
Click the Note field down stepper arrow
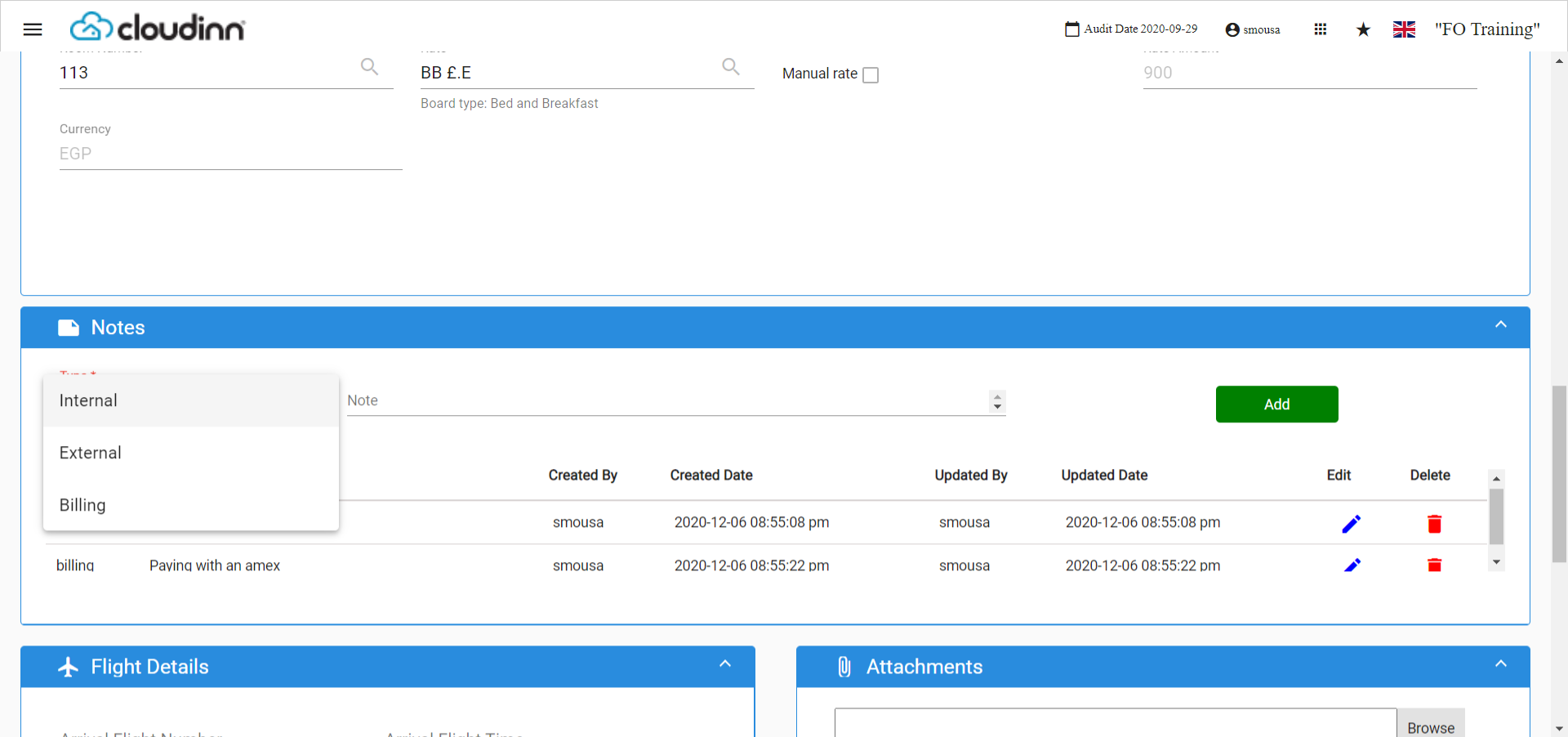997,406
